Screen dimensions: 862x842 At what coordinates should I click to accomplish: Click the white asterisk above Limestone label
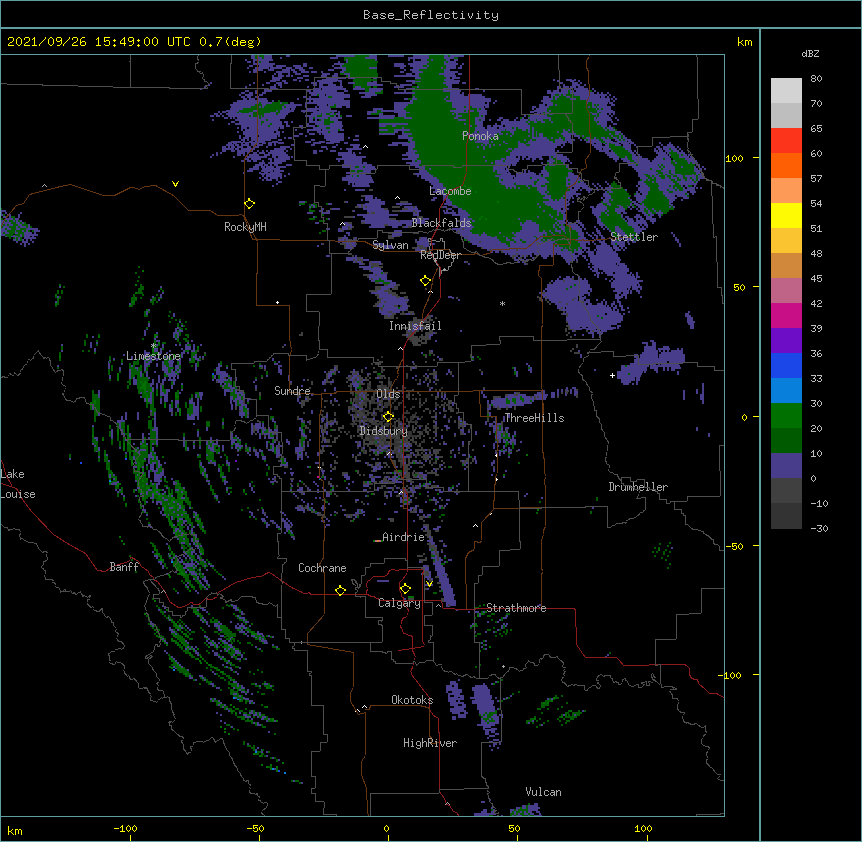tap(154, 346)
